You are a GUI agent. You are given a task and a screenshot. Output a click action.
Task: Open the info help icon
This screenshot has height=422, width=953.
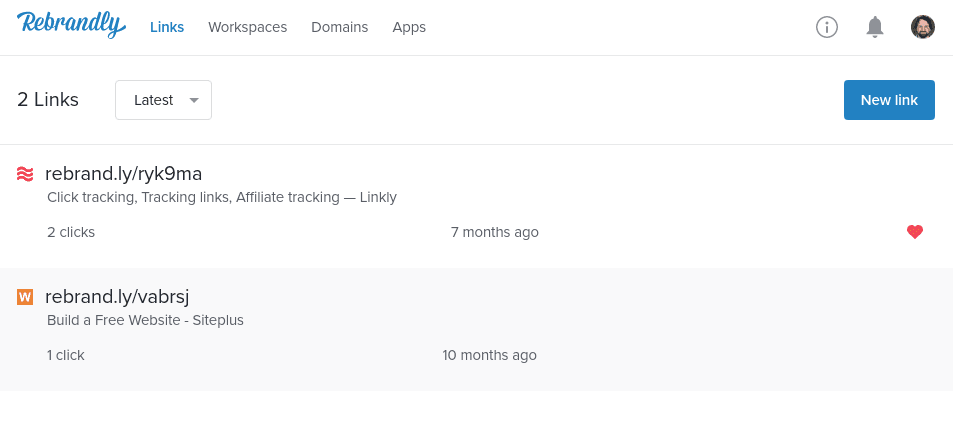[x=827, y=27]
